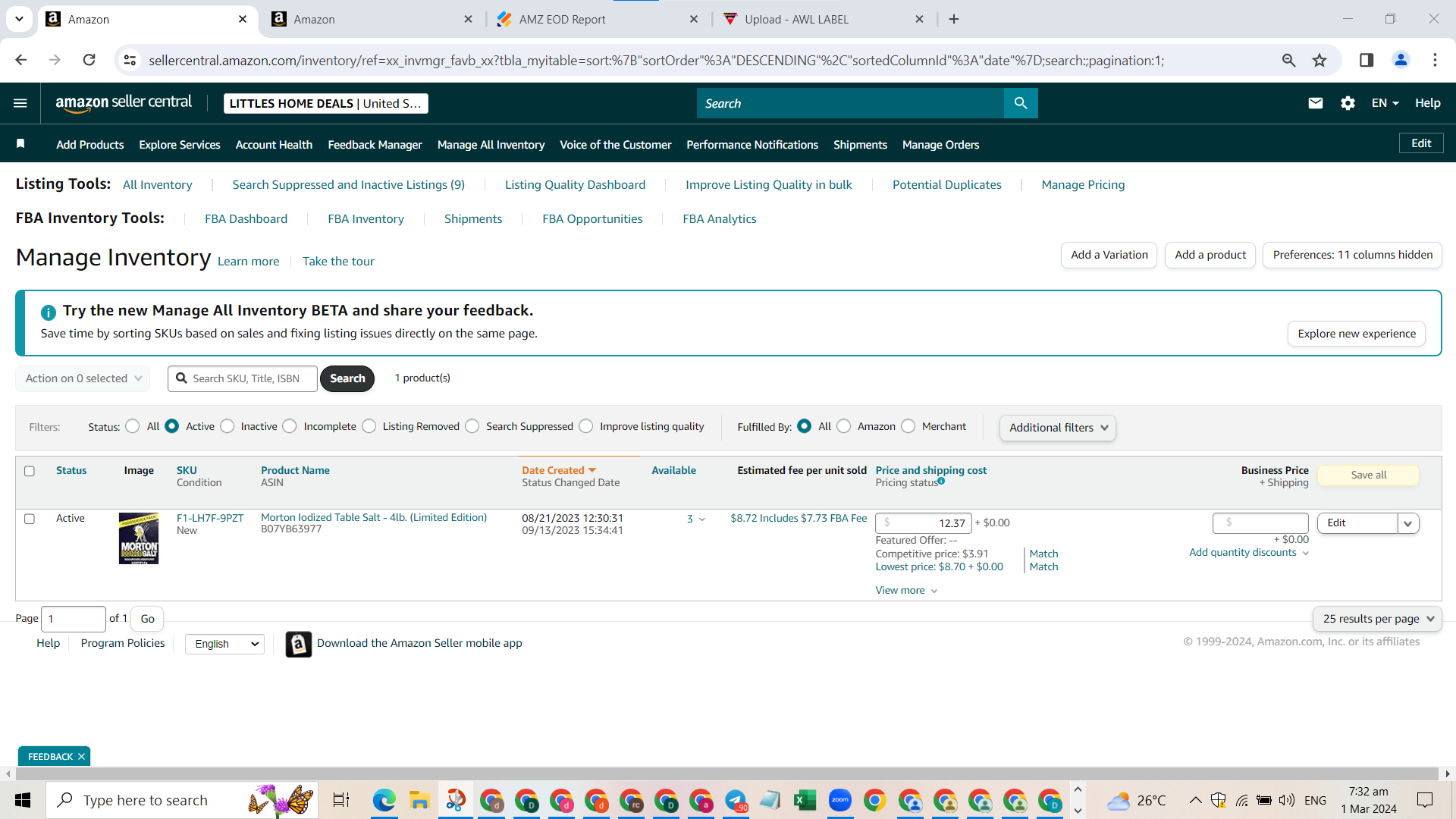Open Zoom from taskbar

point(839,800)
